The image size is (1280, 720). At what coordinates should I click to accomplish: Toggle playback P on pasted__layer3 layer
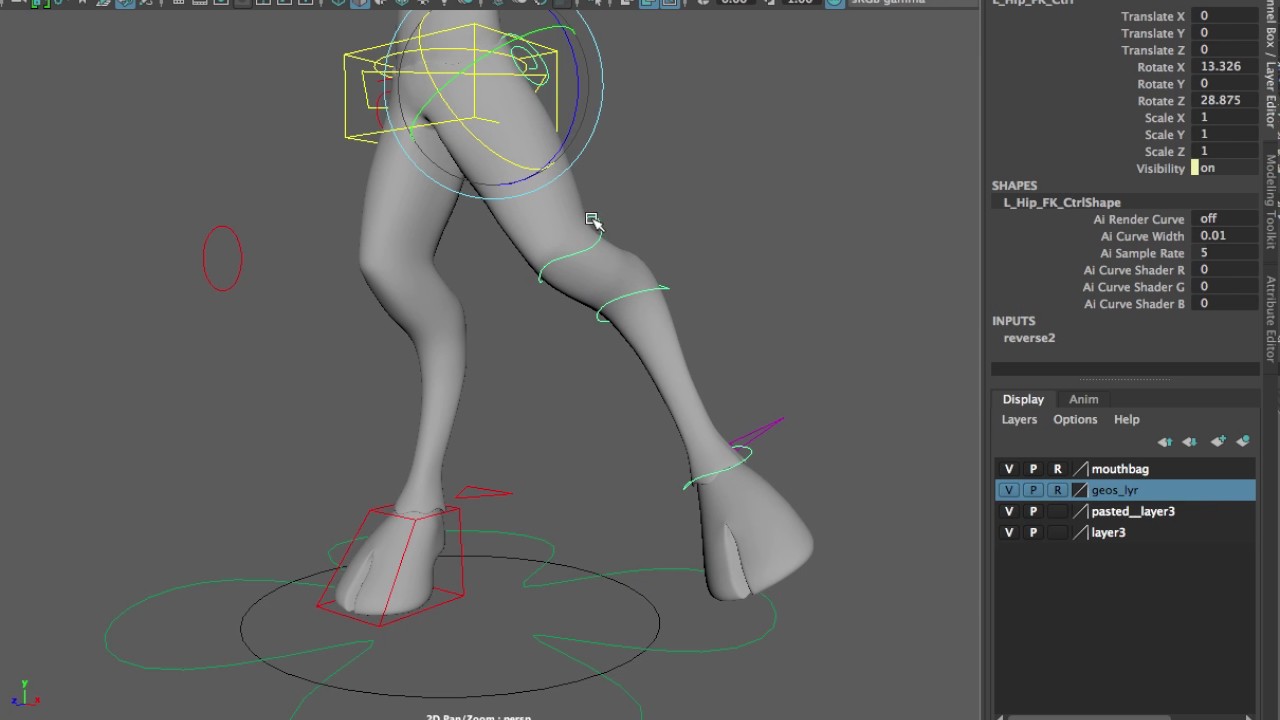click(x=1033, y=511)
